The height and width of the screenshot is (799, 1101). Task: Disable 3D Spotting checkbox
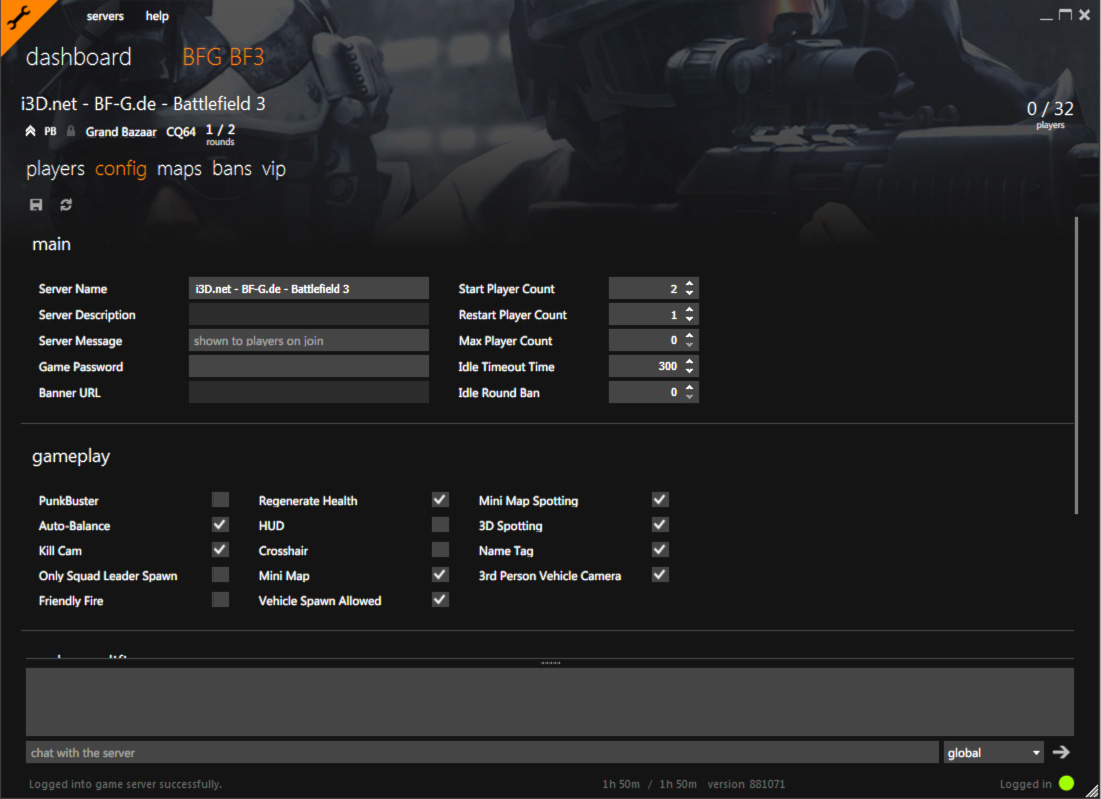tap(660, 524)
